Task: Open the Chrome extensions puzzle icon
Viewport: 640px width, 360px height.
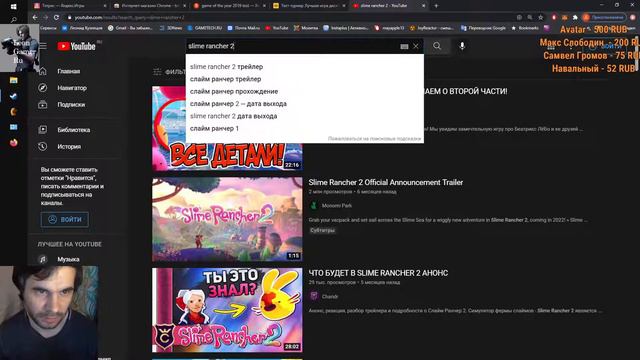Action: [575, 17]
